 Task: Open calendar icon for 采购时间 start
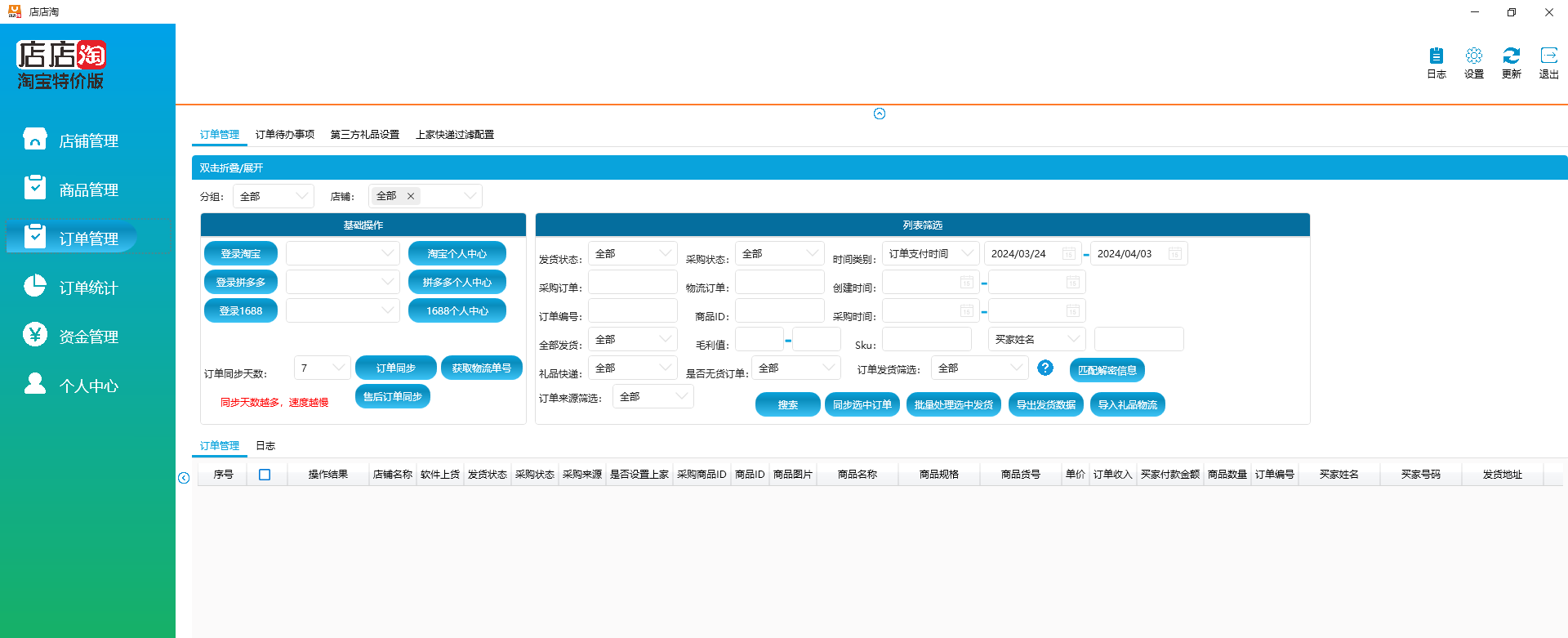pyautogui.click(x=966, y=311)
